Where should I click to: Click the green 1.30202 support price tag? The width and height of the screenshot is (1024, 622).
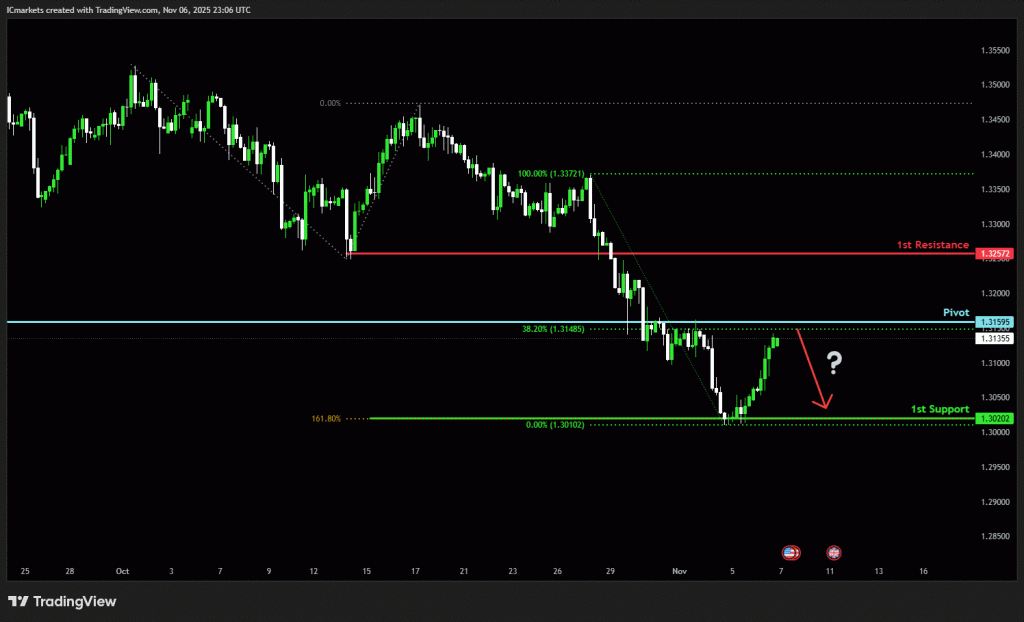(996, 418)
